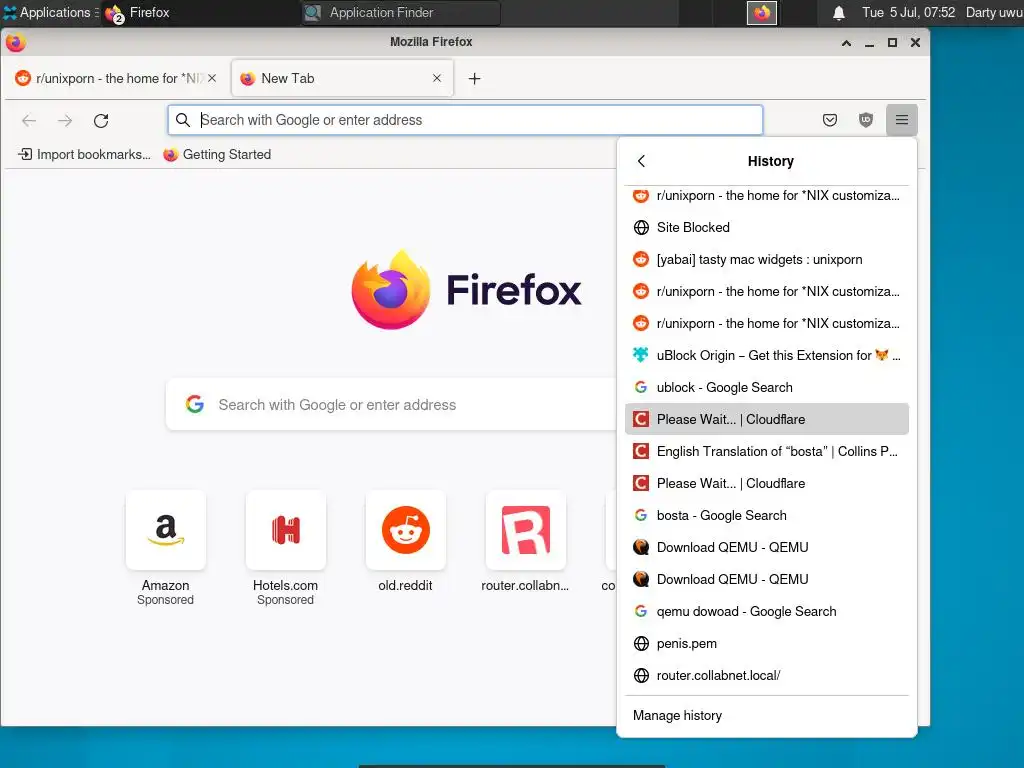1024x768 pixels.
Task: Open the Getting Started bookmark
Action: 217,155
